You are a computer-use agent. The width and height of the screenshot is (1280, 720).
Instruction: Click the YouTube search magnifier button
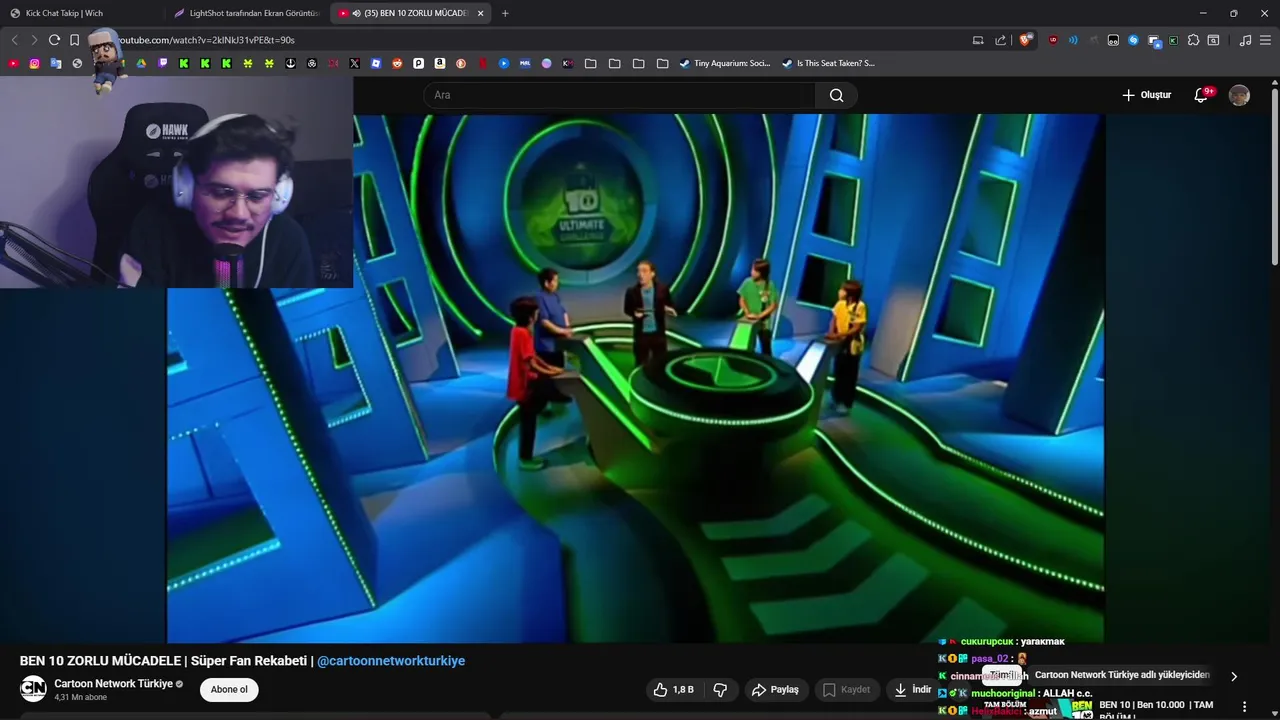click(x=836, y=95)
